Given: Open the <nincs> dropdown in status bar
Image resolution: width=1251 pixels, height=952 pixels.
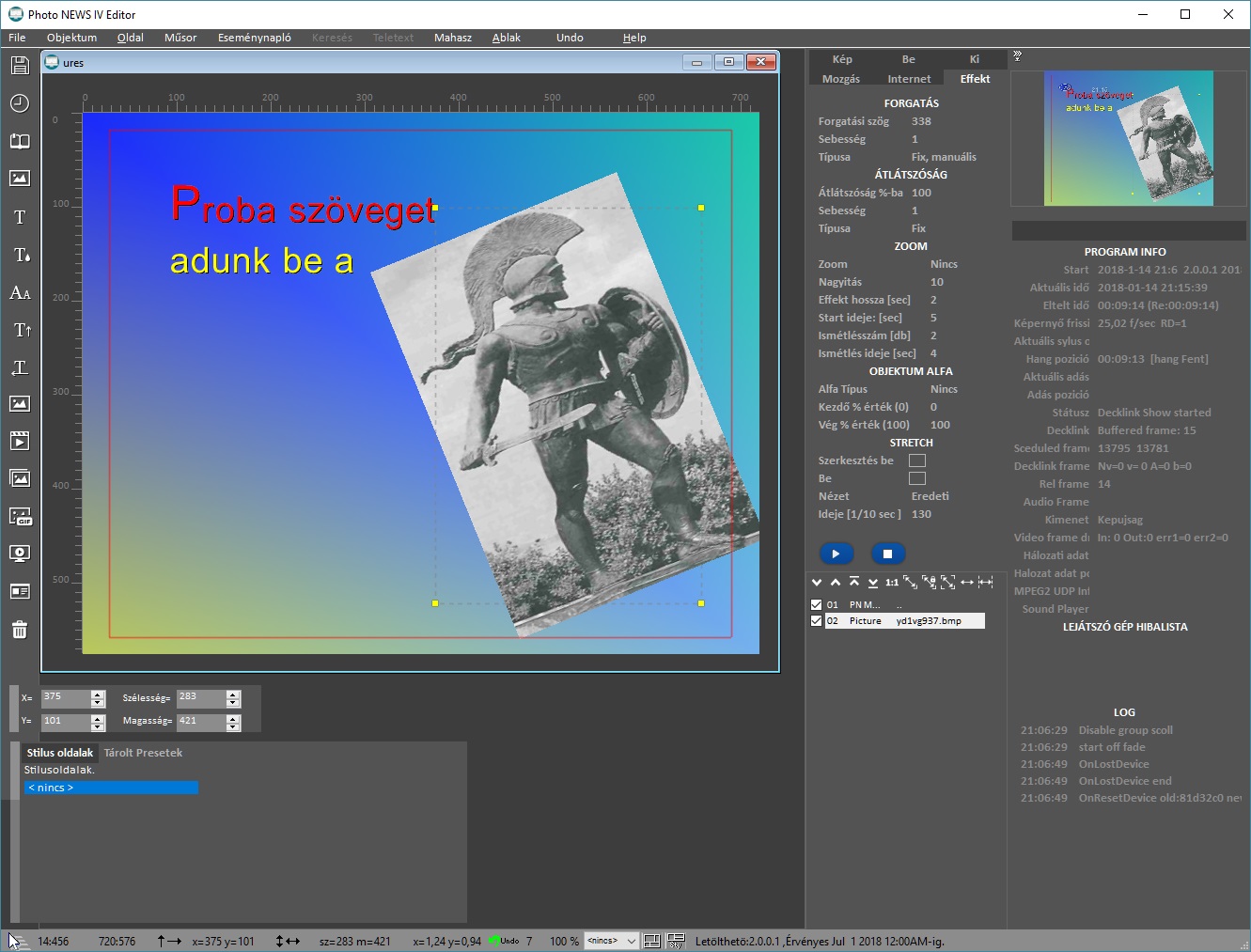Looking at the screenshot, I should (631, 941).
